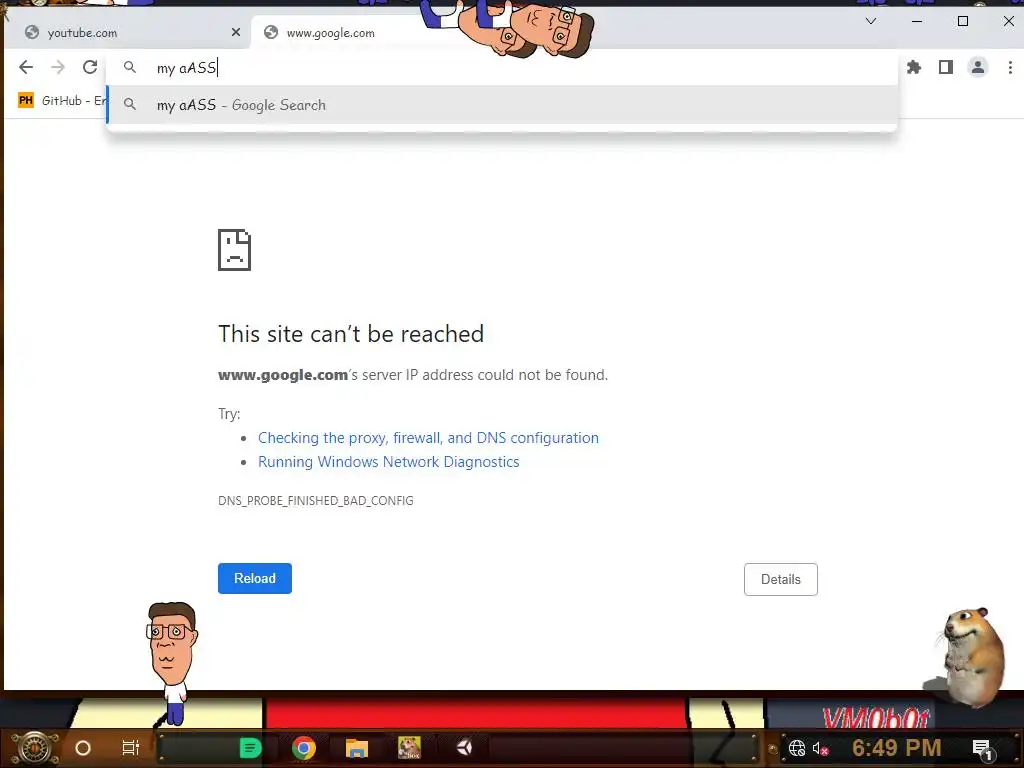Click the blue Reload button
Screen dimensions: 1024x768
(x=255, y=579)
